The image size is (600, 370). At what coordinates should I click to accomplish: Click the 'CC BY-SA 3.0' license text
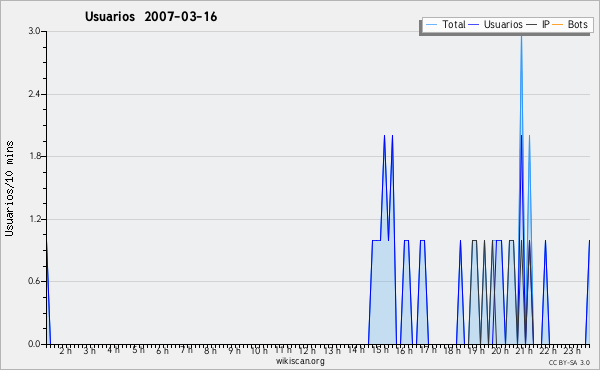coord(569,362)
